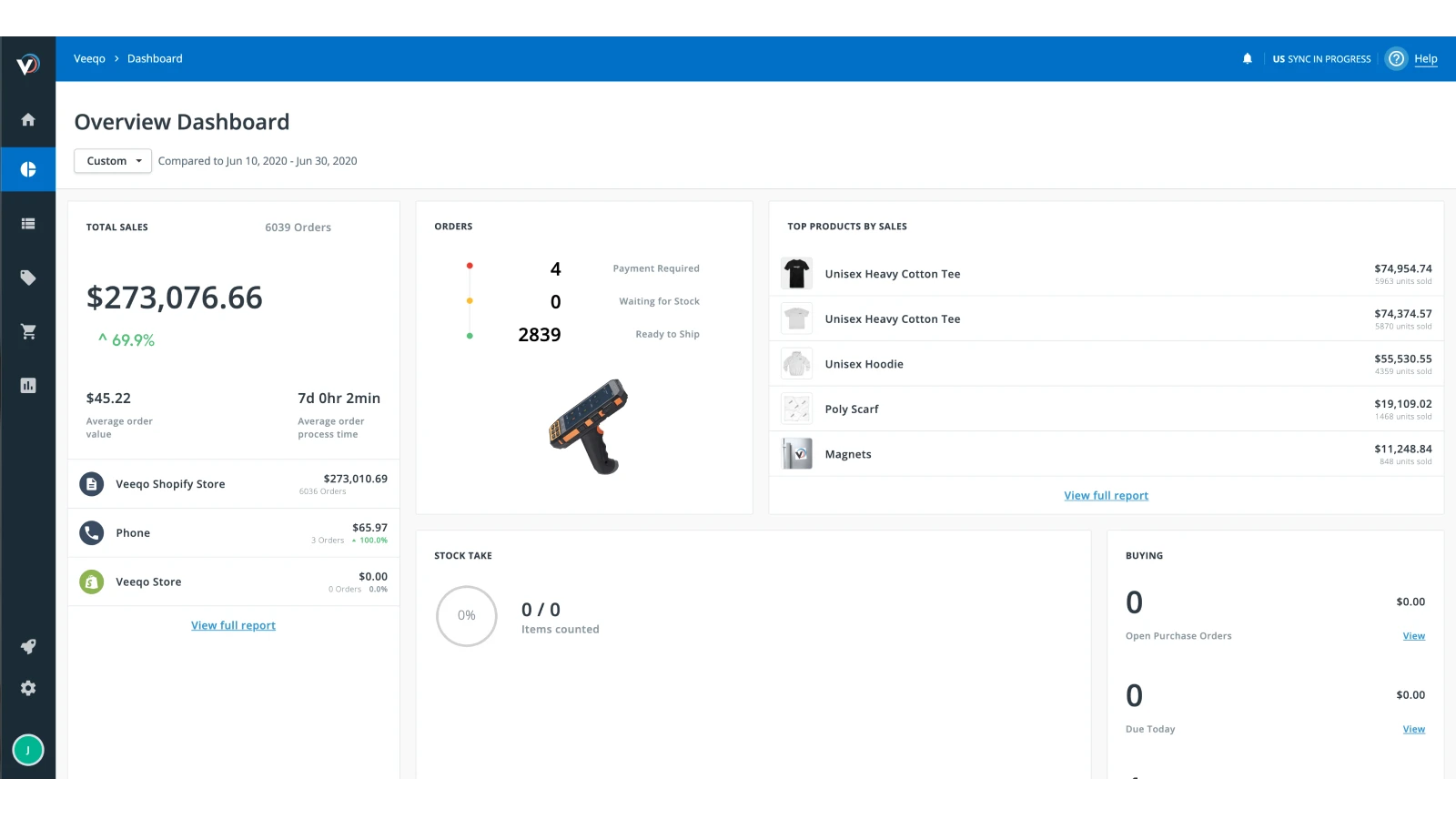Screen dimensions: 1456x819
Task: Open the Custom date range dropdown
Action: coord(113,161)
